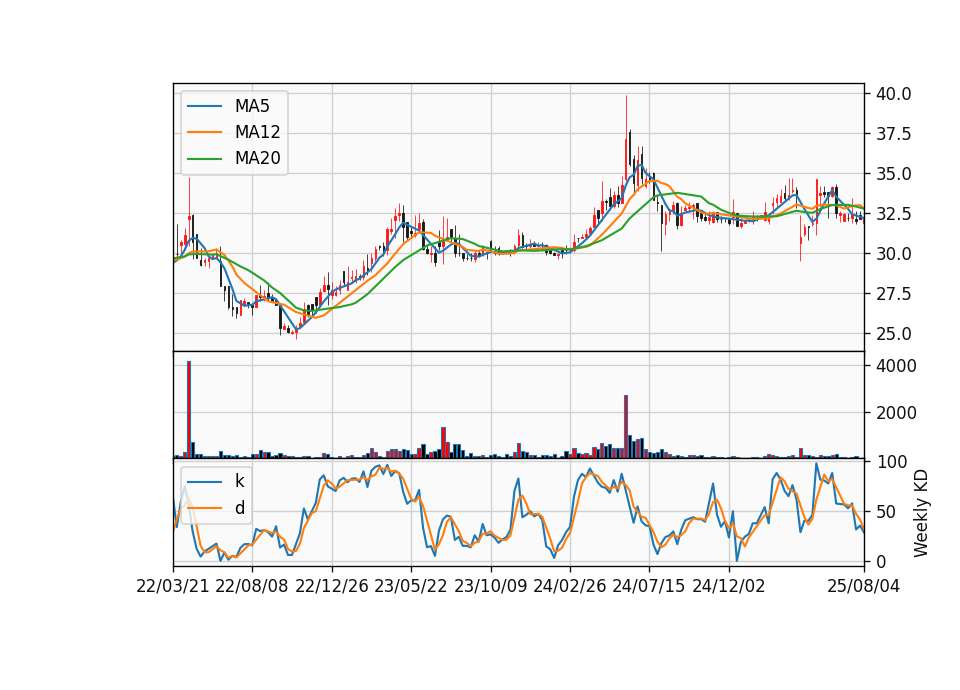
Task: Click the second-tallest volume bar in mid-2024
Action: click(626, 427)
